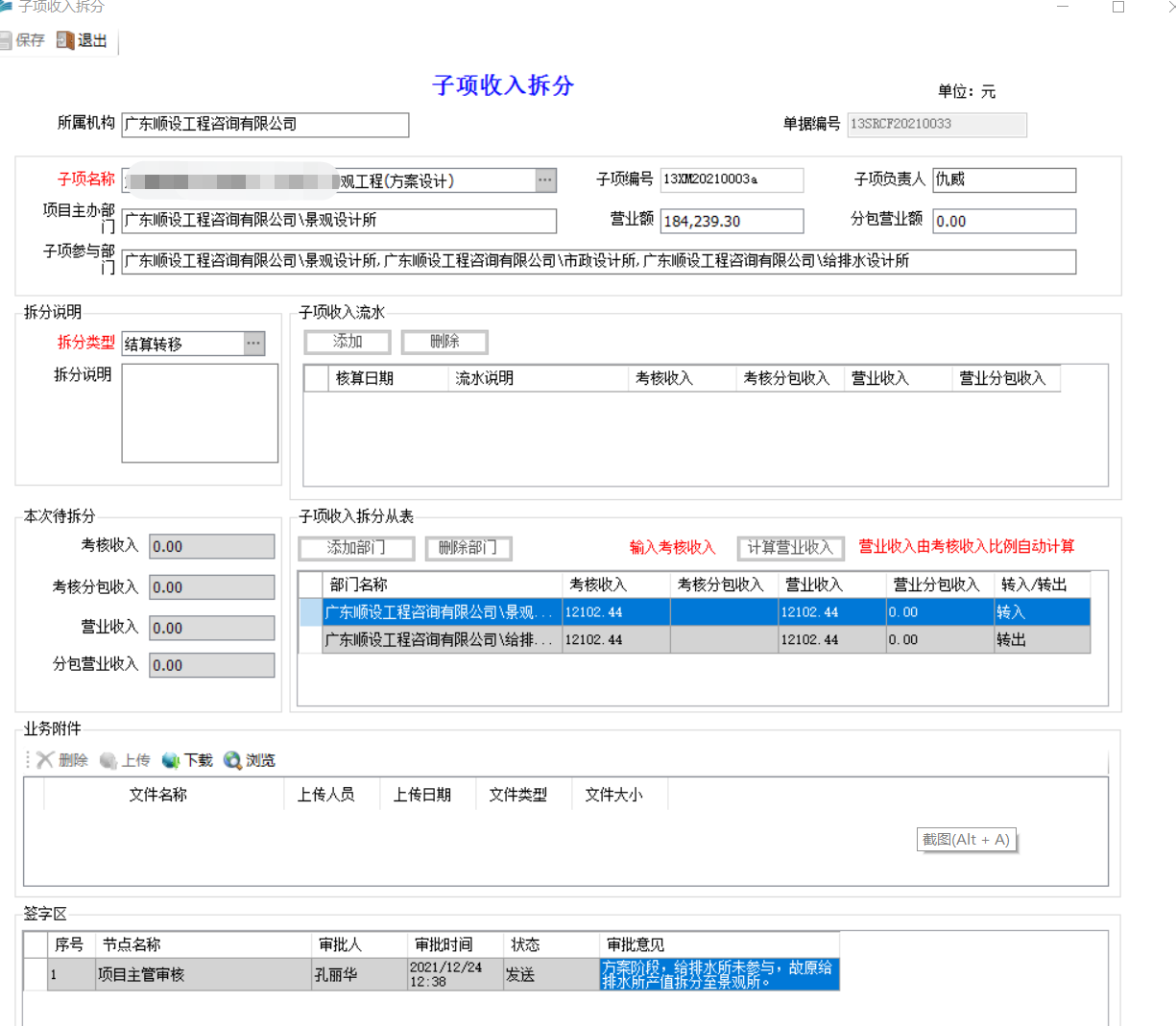Click the 拆分说明 text area
Viewport: 1176px width, 1026px height.
200,413
